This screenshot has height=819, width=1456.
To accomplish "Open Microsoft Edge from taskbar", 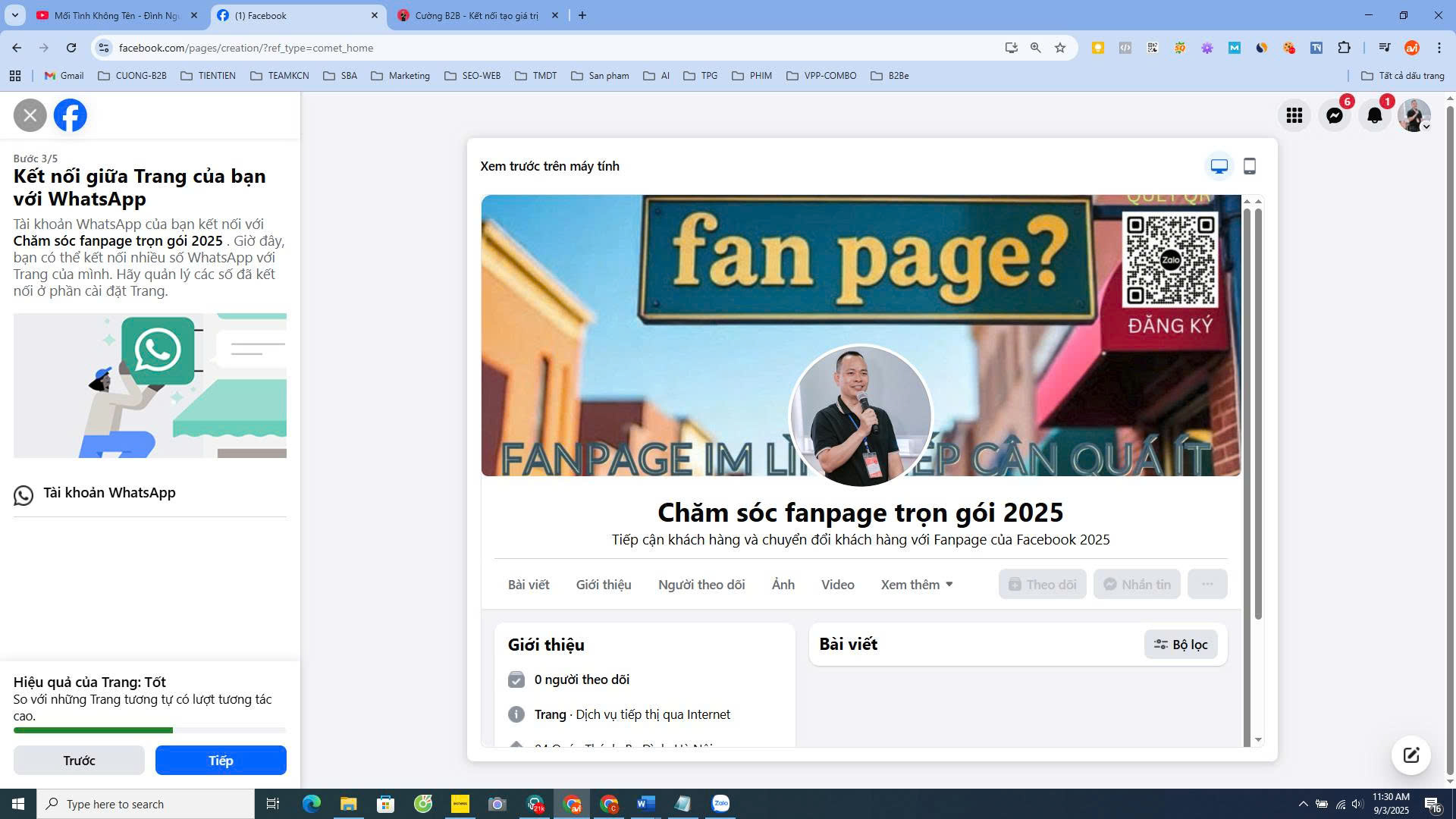I will click(x=312, y=804).
